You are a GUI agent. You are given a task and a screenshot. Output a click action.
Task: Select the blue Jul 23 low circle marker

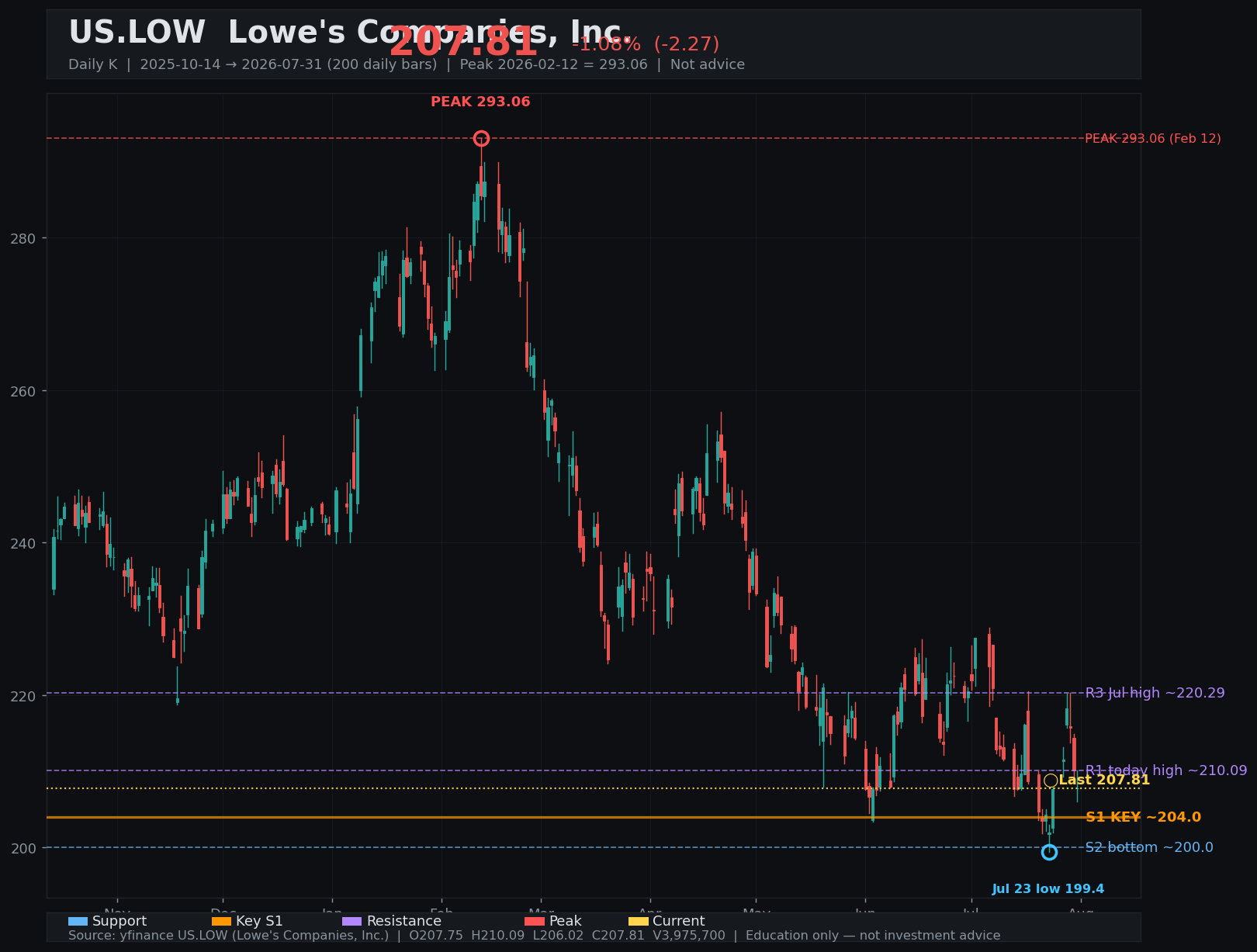pyautogui.click(x=1049, y=852)
